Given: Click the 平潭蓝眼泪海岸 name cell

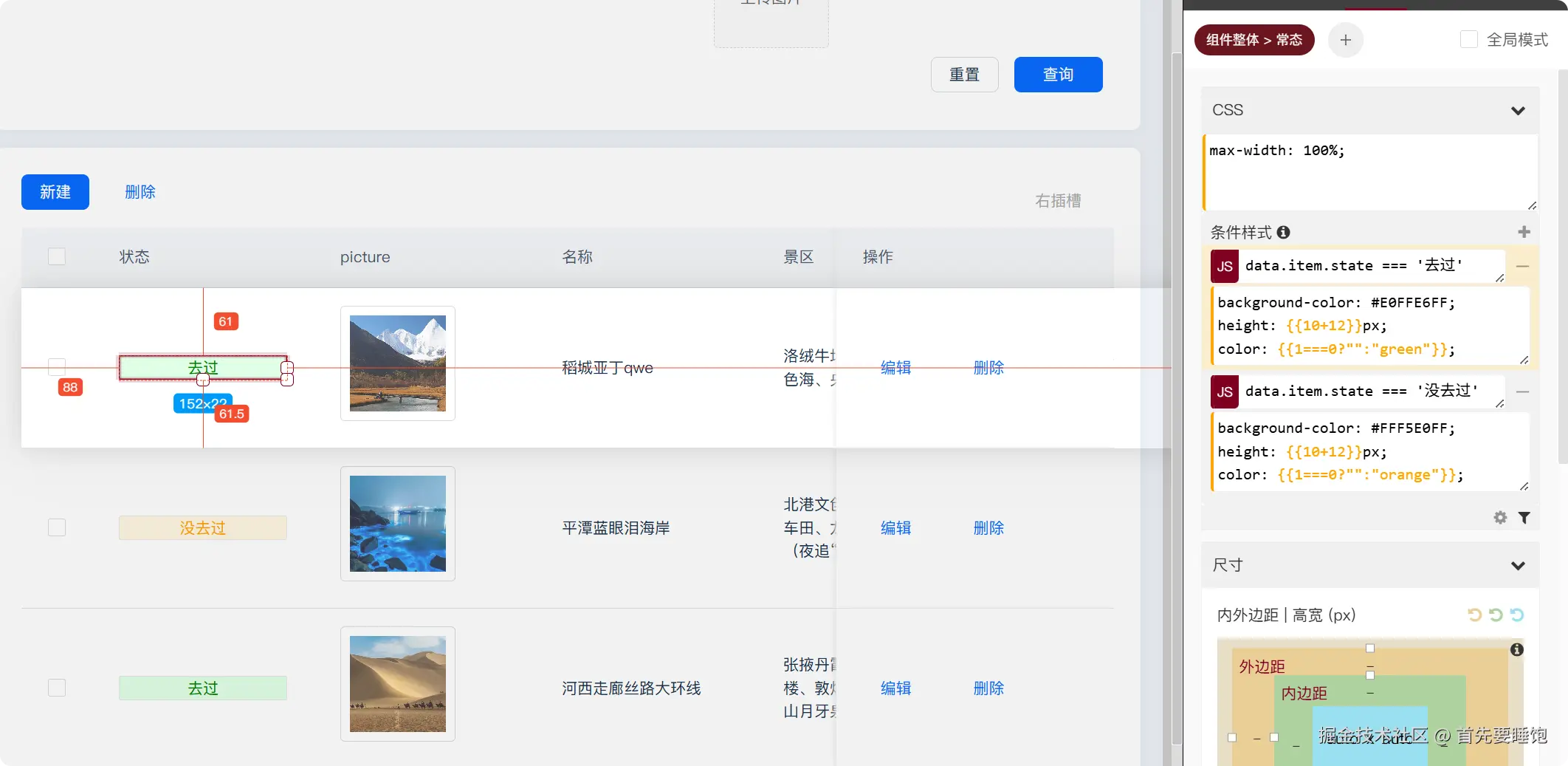Looking at the screenshot, I should tap(616, 527).
